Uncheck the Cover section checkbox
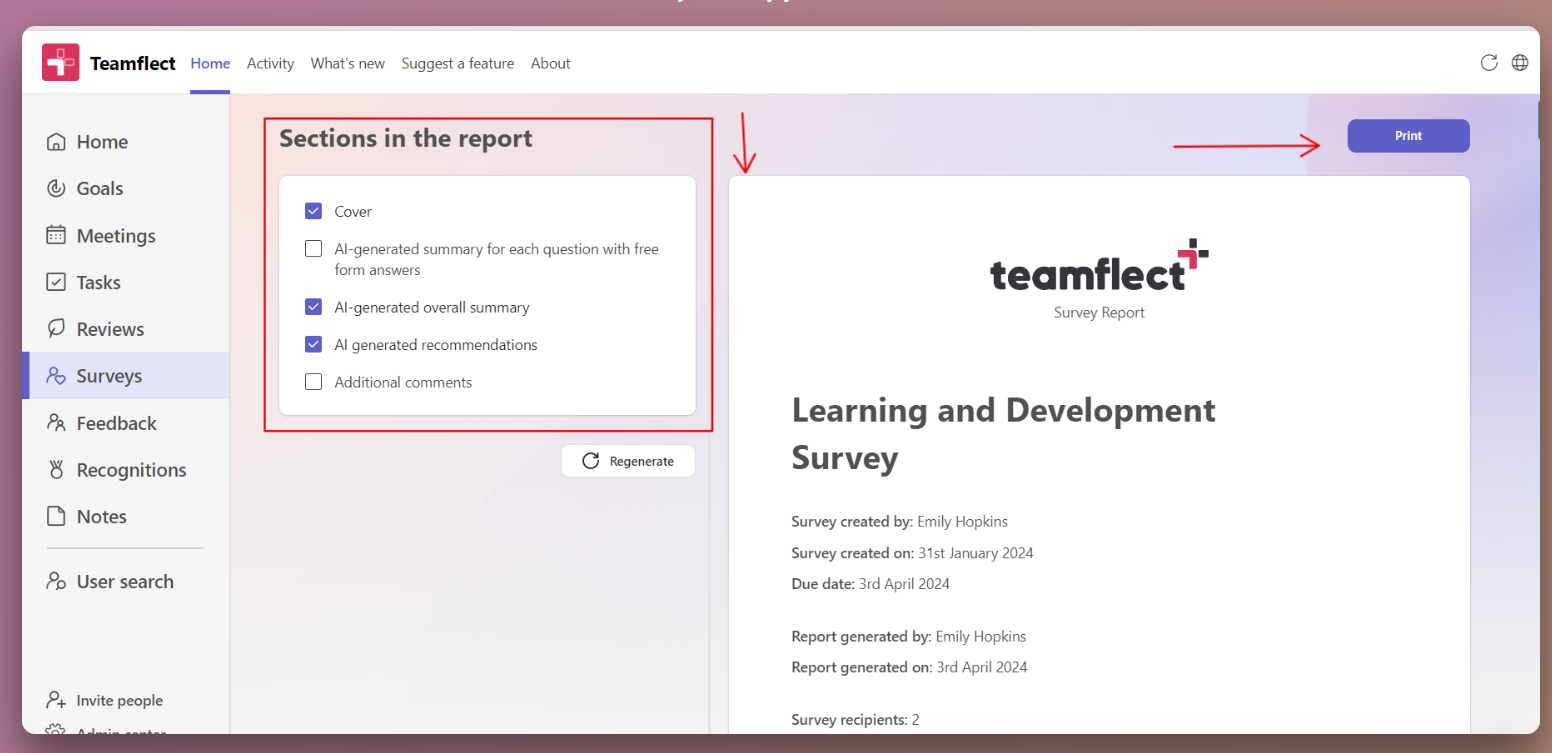This screenshot has width=1552, height=753. pos(314,211)
